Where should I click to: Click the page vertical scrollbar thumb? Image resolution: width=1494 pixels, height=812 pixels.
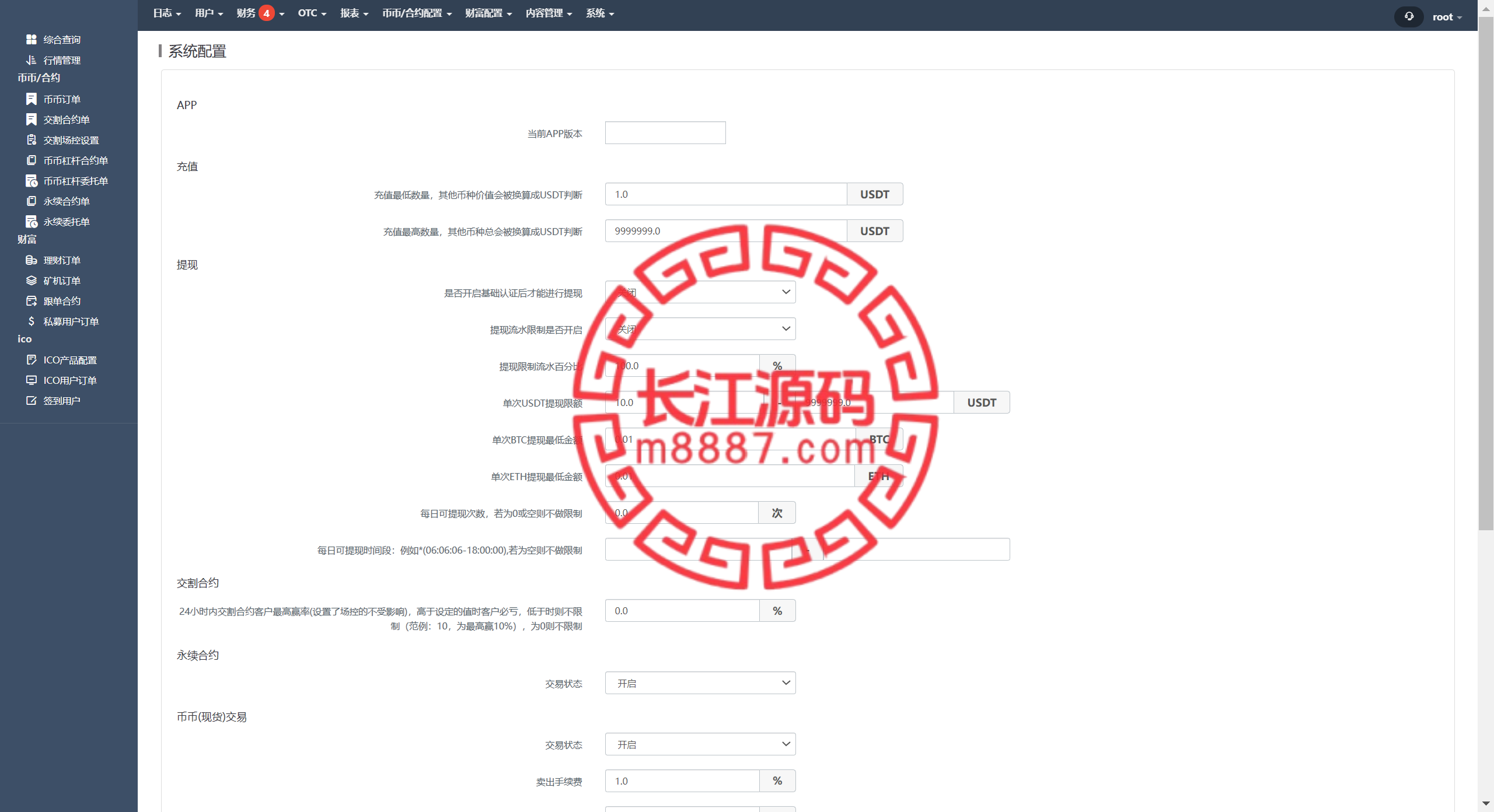(x=1486, y=274)
